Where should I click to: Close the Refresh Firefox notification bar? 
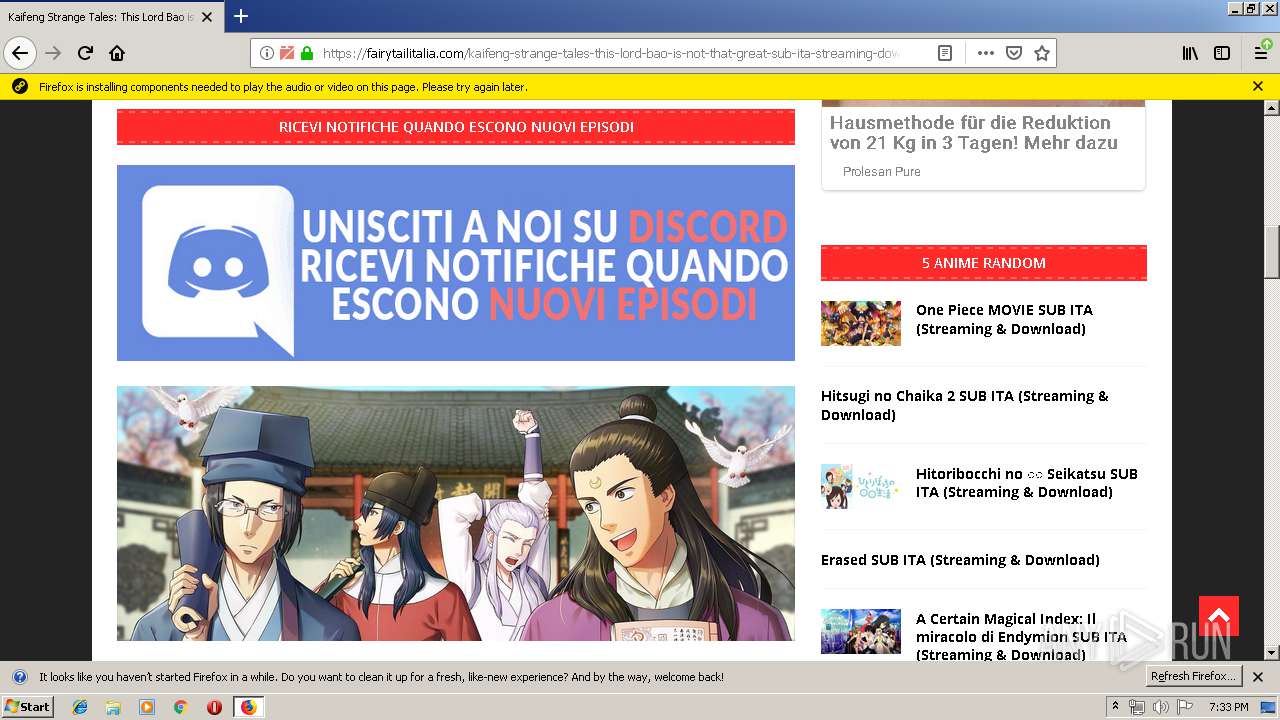(1258, 677)
